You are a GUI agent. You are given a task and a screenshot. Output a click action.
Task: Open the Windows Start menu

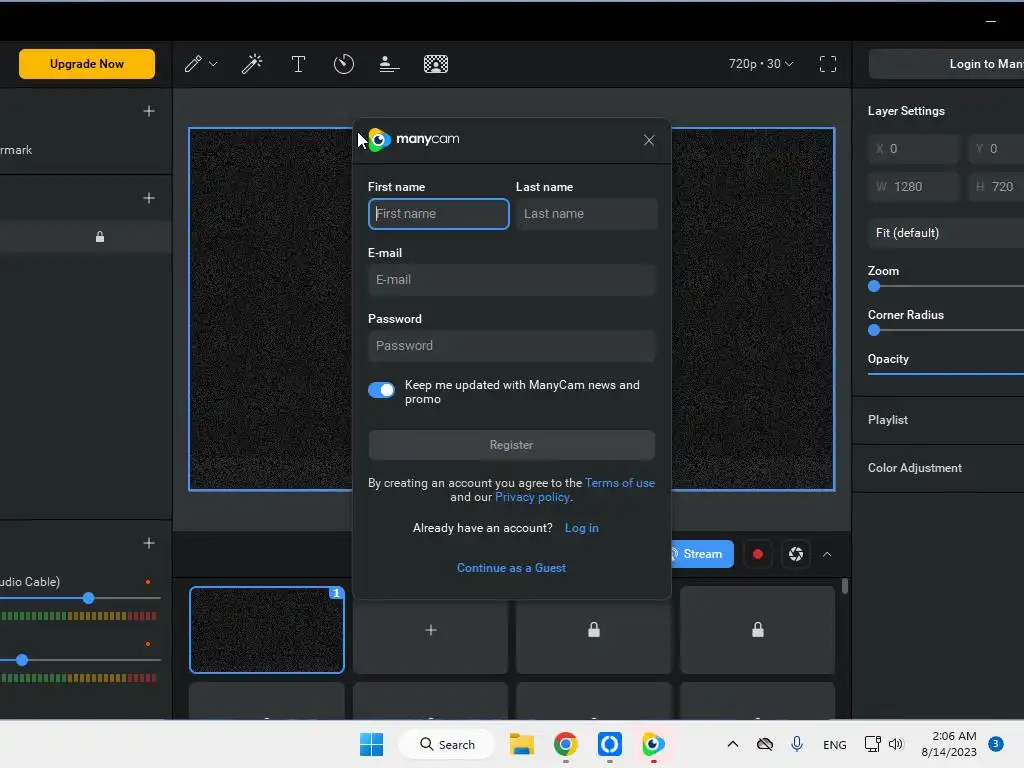[372, 744]
